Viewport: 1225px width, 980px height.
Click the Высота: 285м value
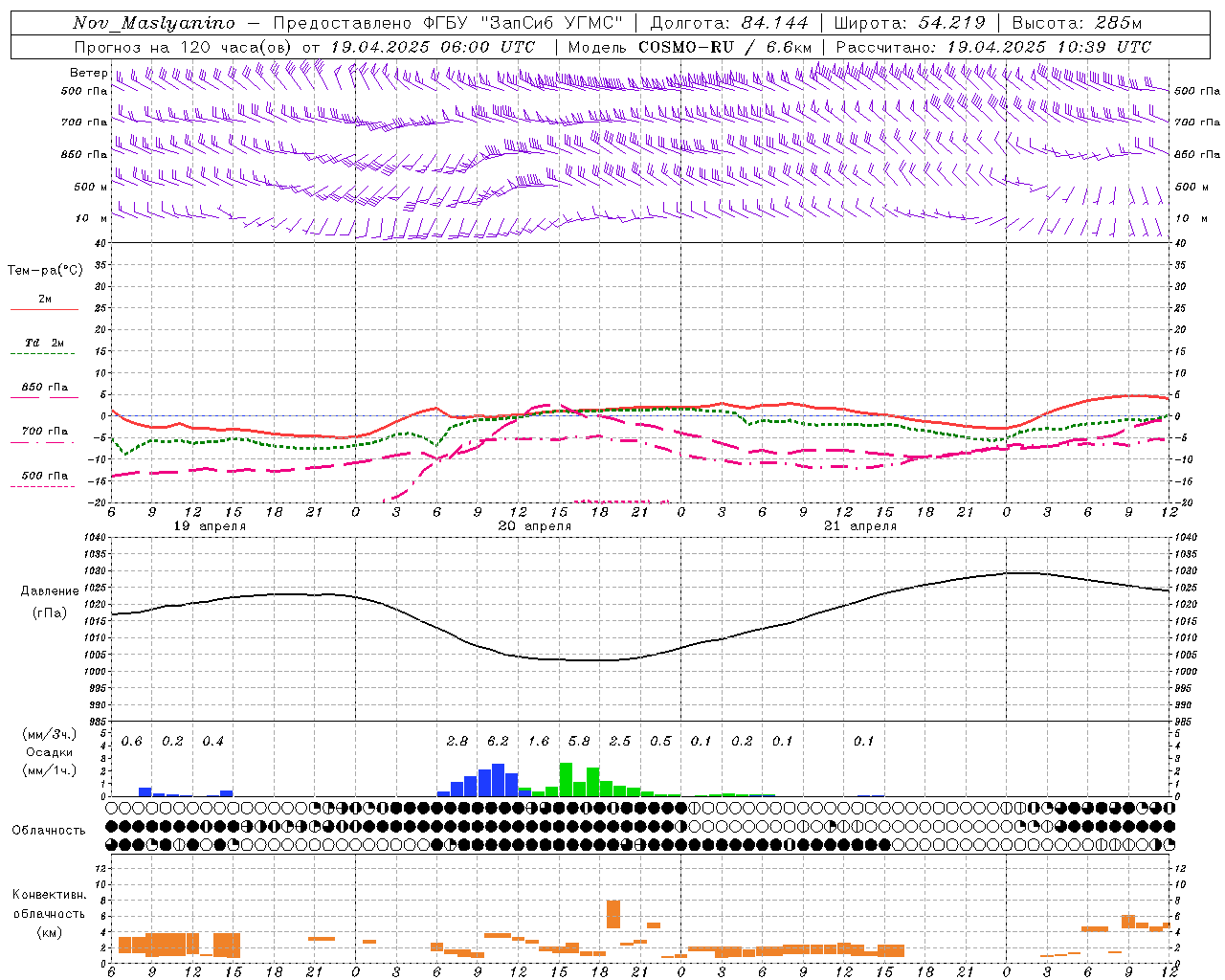[1077, 23]
